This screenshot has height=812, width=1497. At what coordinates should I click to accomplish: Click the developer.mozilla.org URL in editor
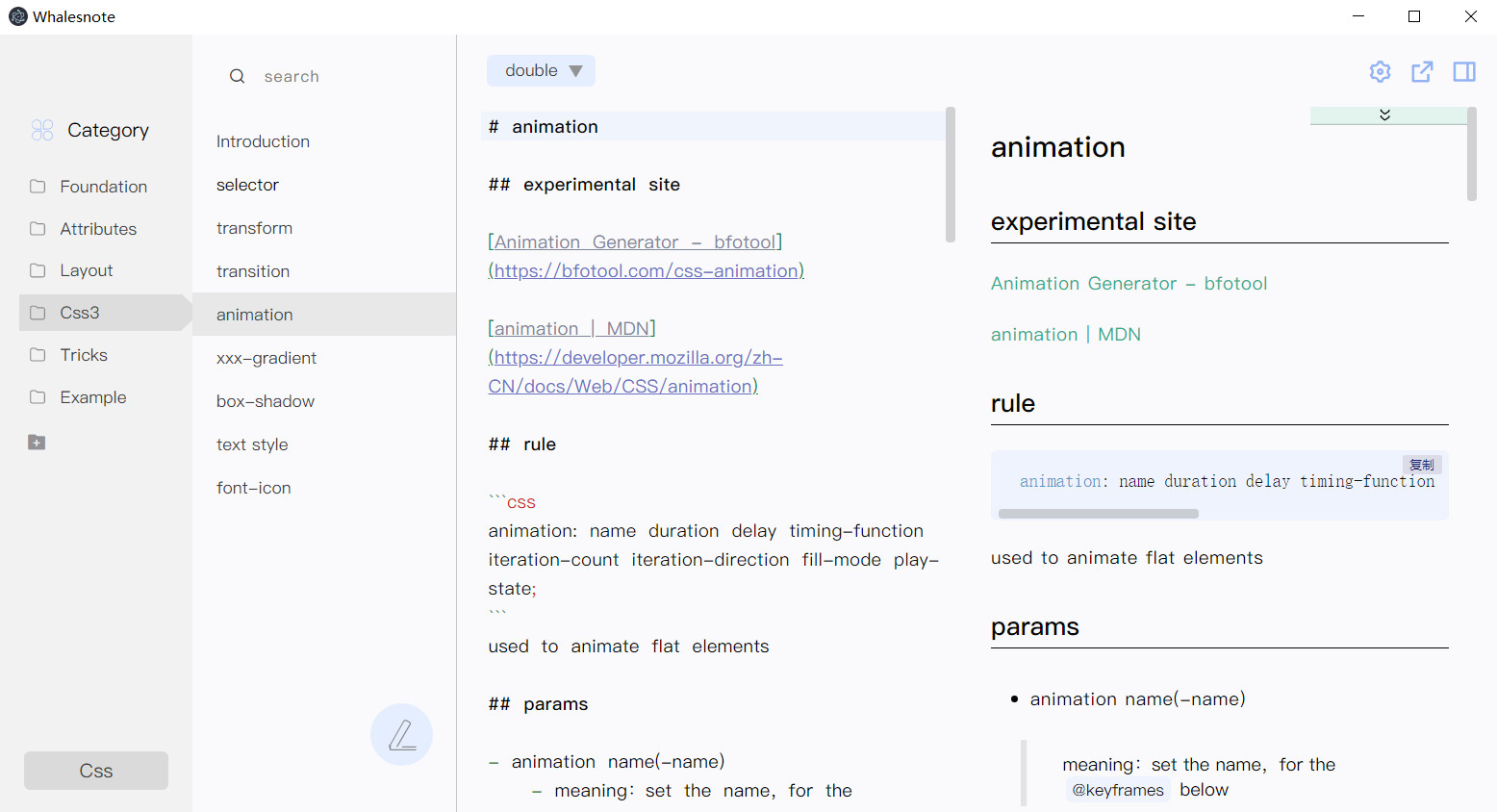pos(635,371)
